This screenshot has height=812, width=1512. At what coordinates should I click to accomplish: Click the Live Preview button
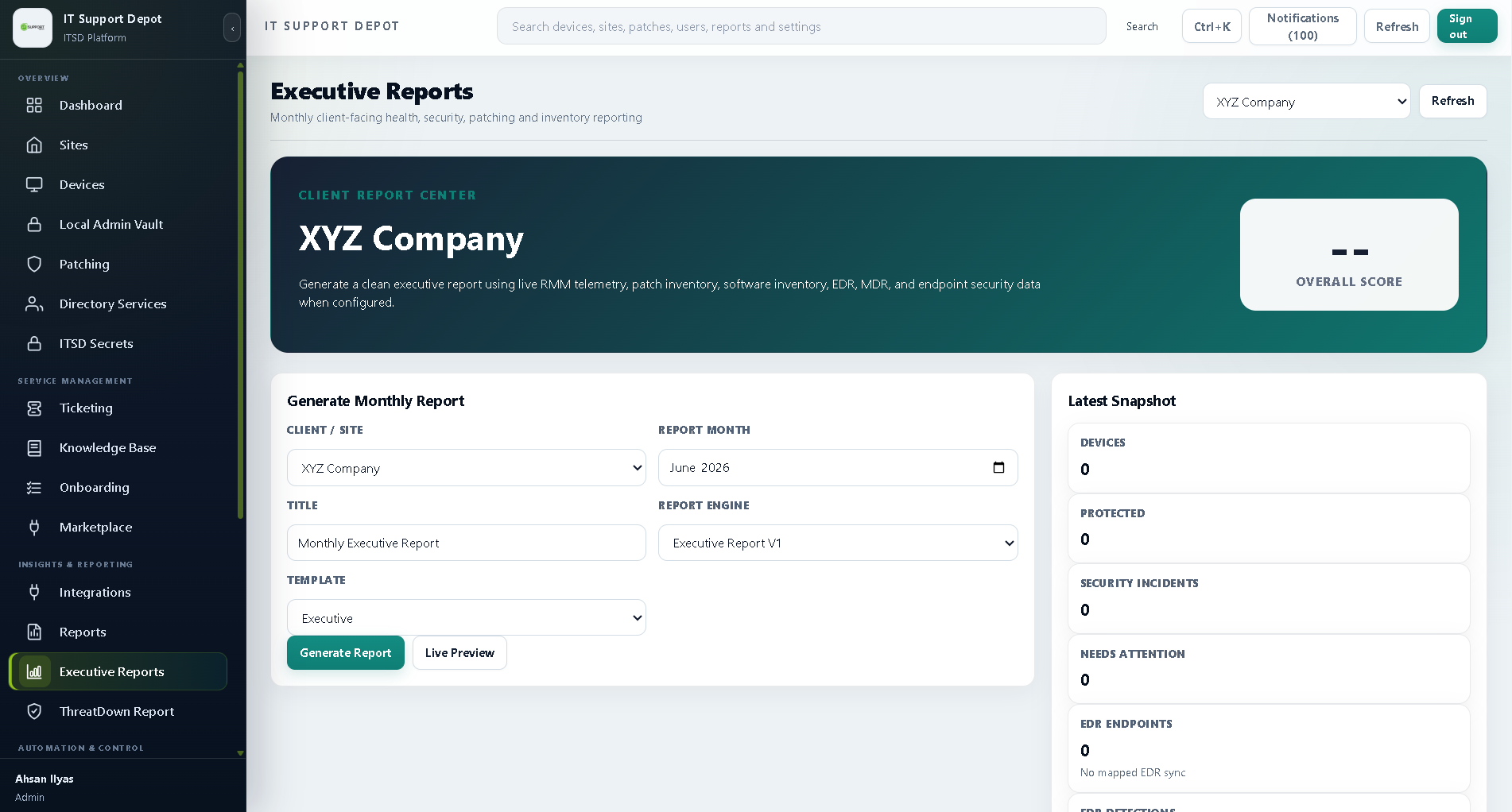pos(459,652)
